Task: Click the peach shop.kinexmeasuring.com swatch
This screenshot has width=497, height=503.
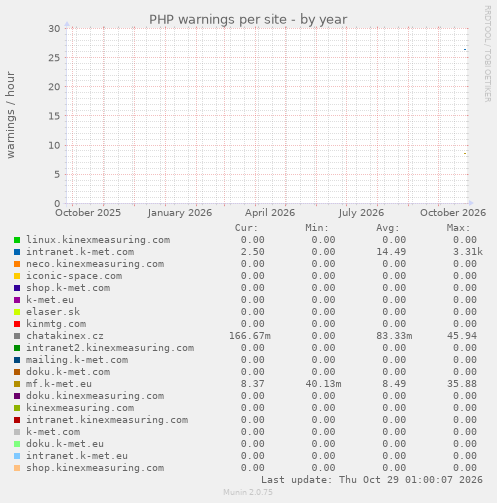Action: pyautogui.click(x=17, y=468)
